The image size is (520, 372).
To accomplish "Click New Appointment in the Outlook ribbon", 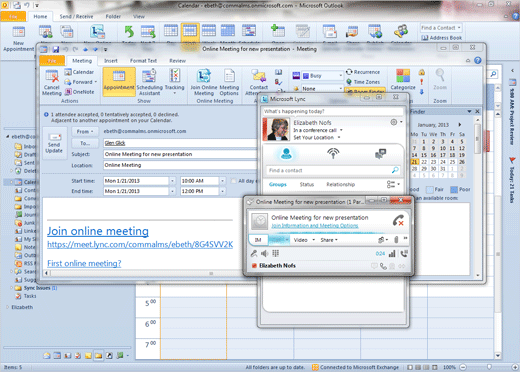I will pos(18,39).
